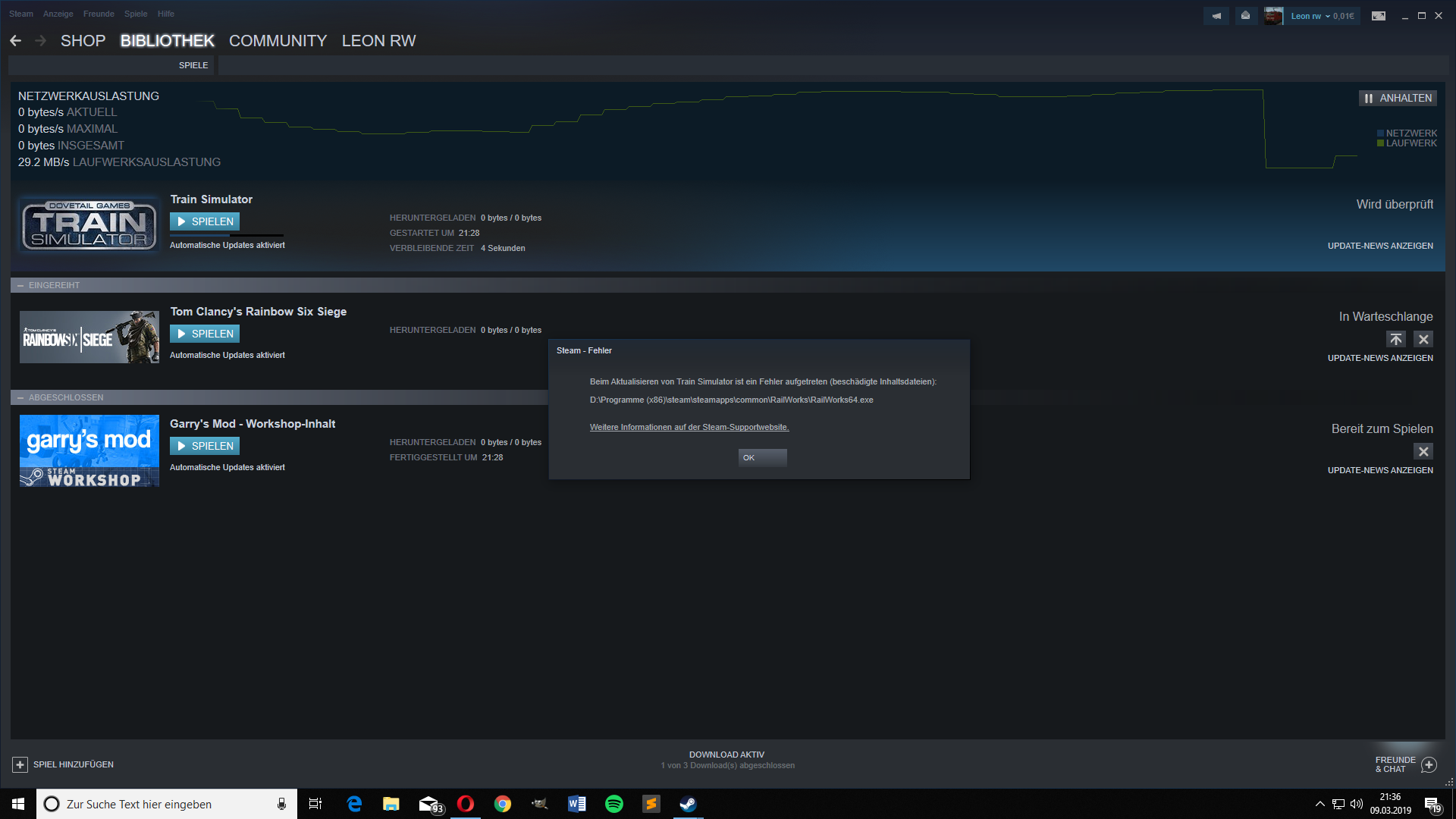Viewport: 1456px width, 819px height.
Task: Click OK in the Steam error dialog
Action: pyautogui.click(x=762, y=457)
